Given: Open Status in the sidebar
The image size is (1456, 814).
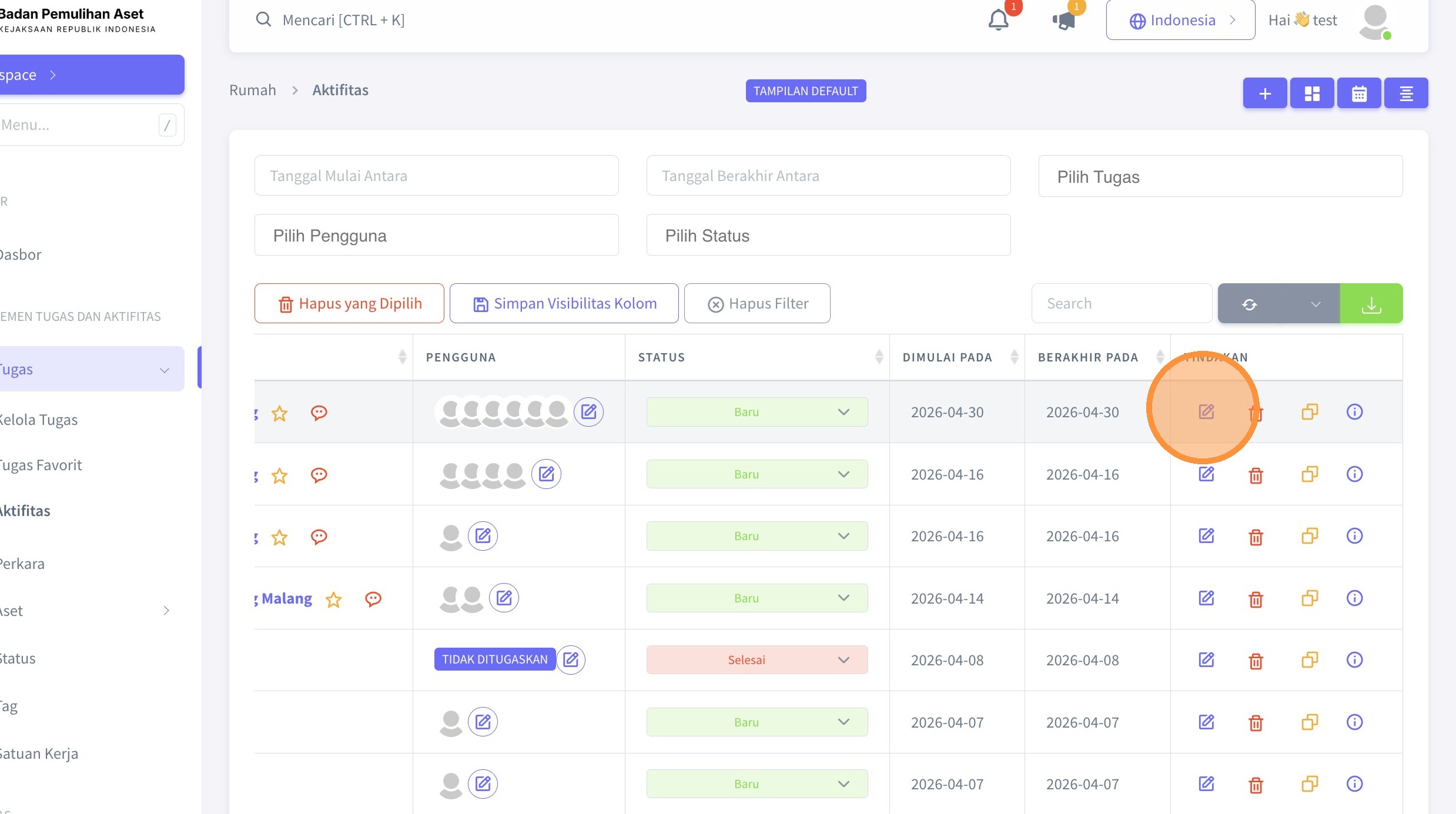Looking at the screenshot, I should pyautogui.click(x=18, y=659).
